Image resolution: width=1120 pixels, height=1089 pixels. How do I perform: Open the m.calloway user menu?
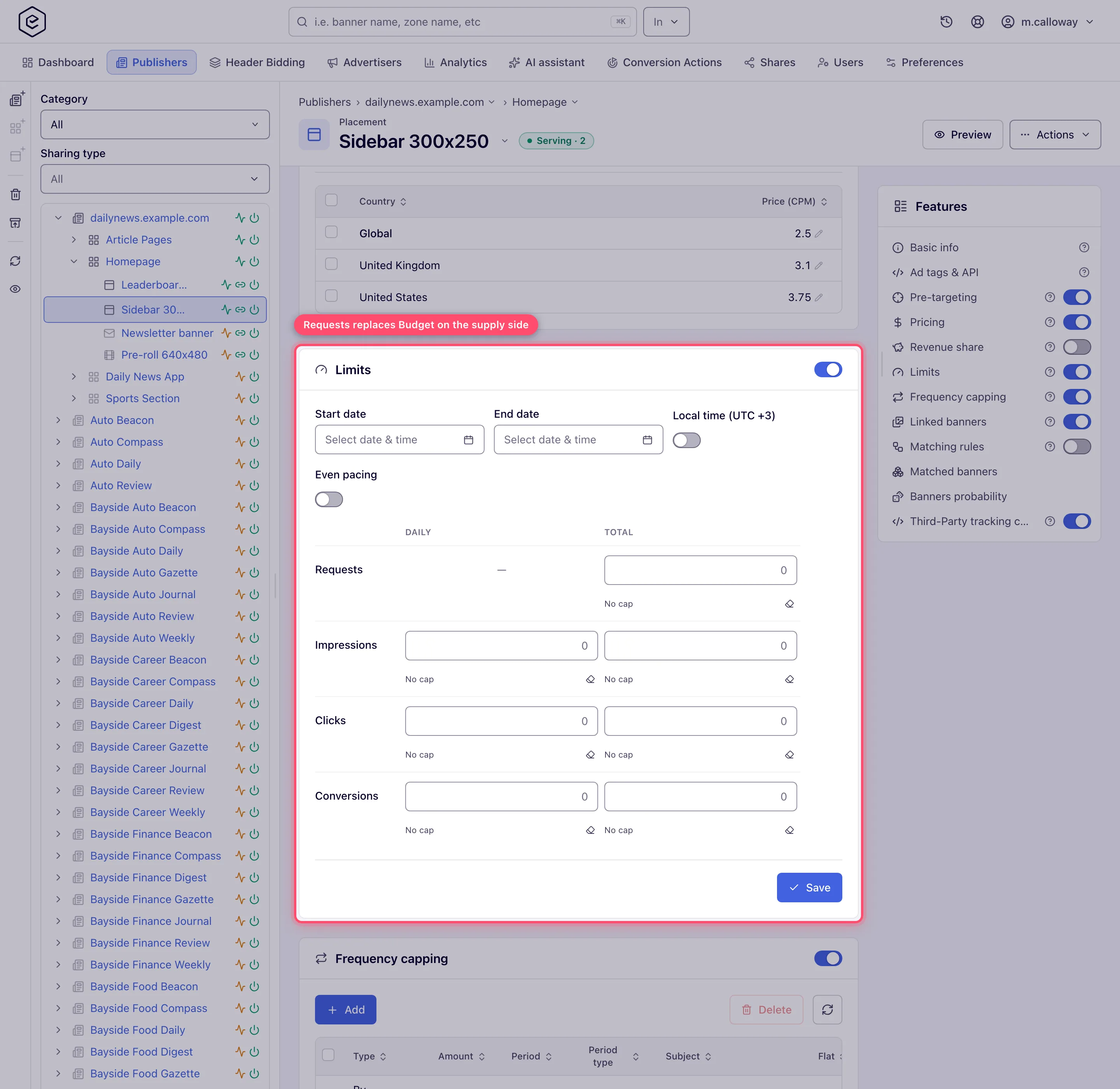[1047, 22]
